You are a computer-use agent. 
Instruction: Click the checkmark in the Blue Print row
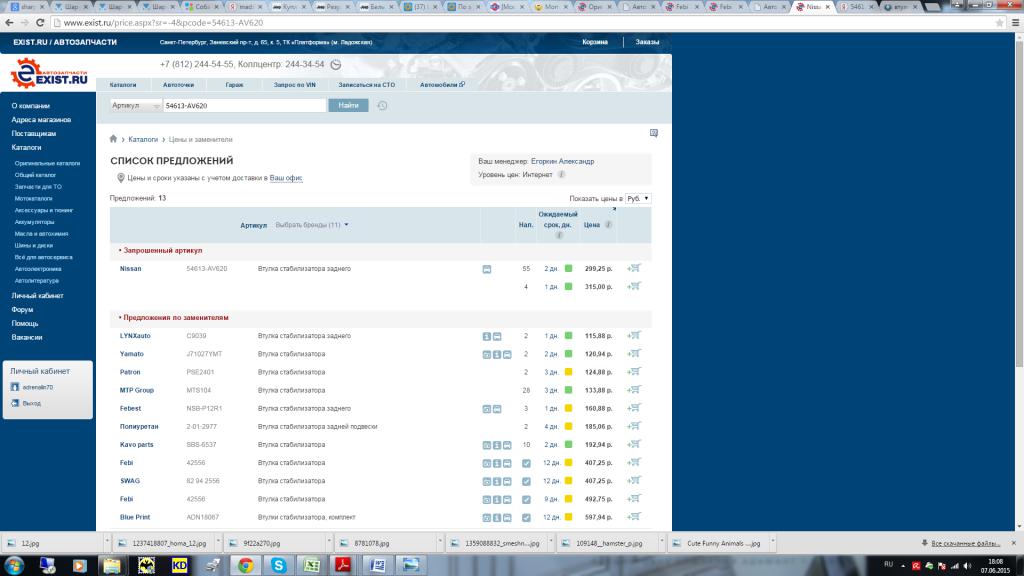coord(526,518)
